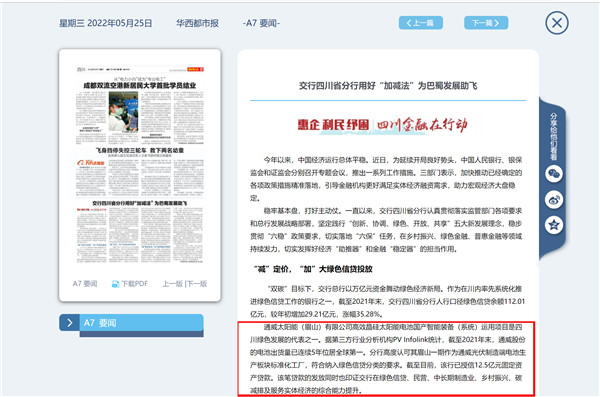Click the 惠企利民纾困 banner image
The height and width of the screenshot is (397, 600).
pos(383,125)
